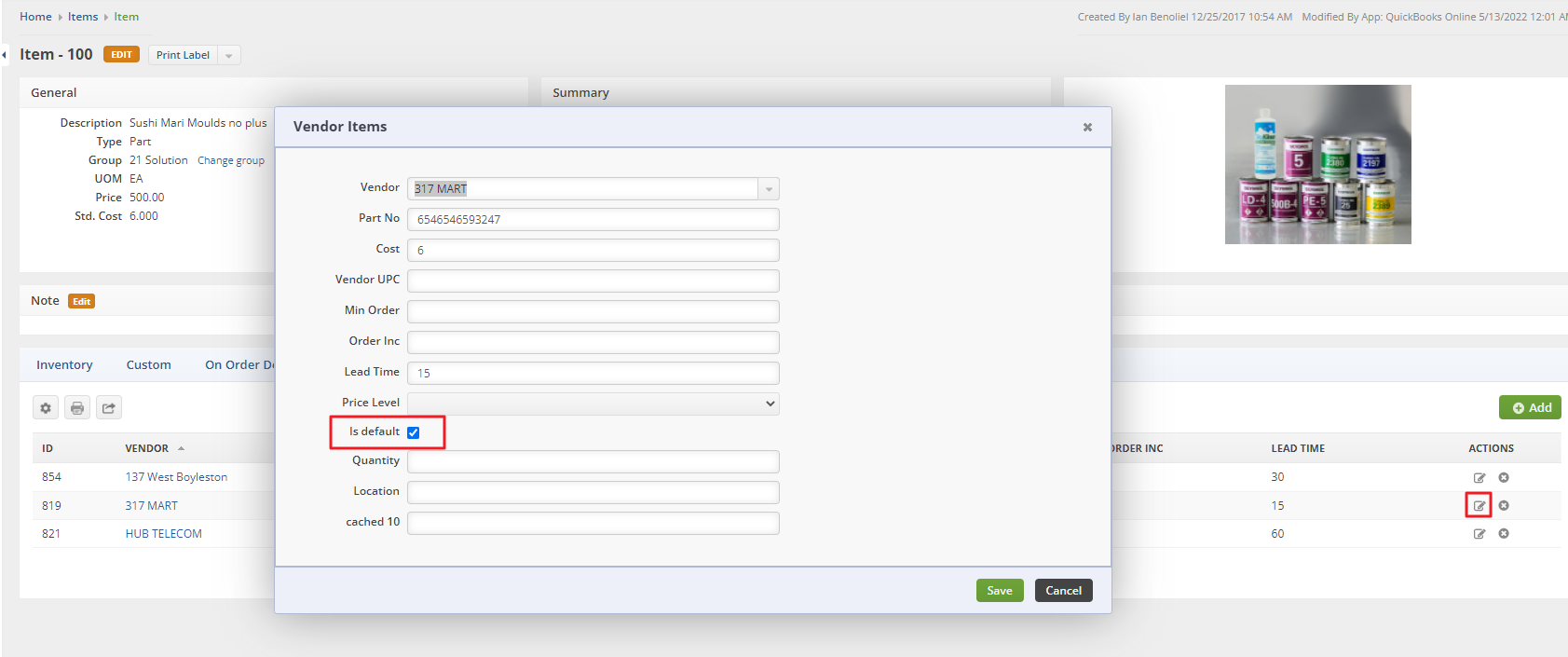Close the Vendor Items dialog
Image resolution: width=1568 pixels, height=657 pixels.
point(1087,127)
